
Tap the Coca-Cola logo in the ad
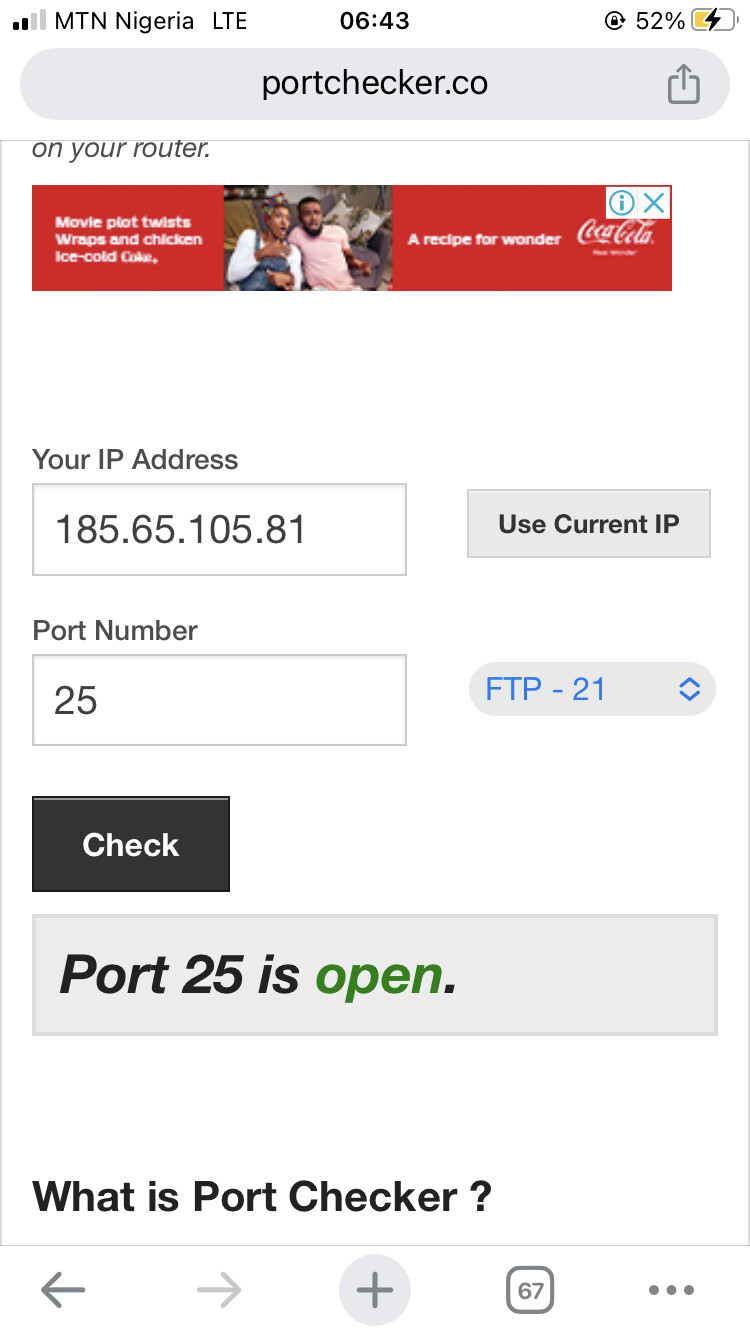(x=616, y=237)
